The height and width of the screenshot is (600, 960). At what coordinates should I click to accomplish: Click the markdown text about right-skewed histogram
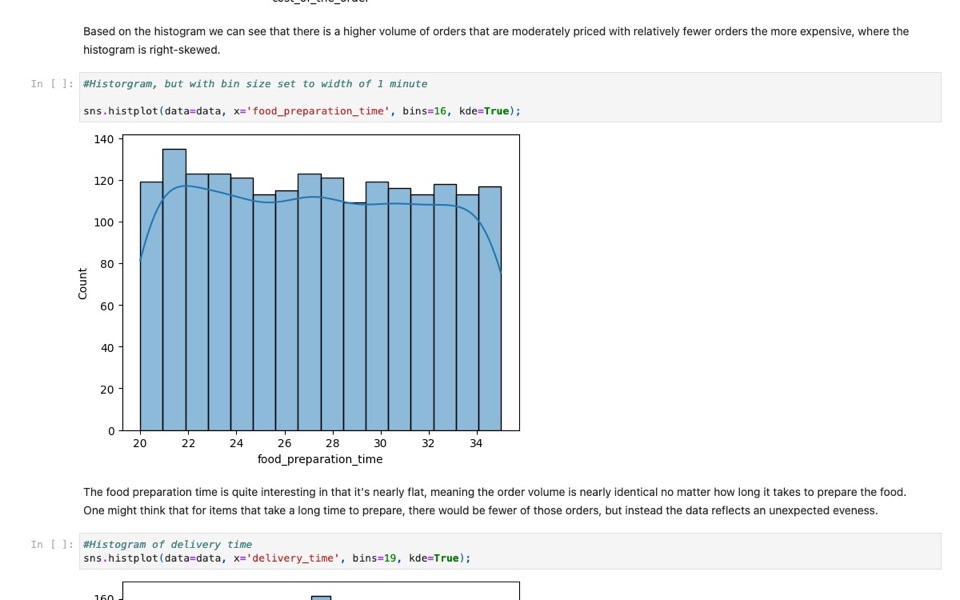[496, 40]
